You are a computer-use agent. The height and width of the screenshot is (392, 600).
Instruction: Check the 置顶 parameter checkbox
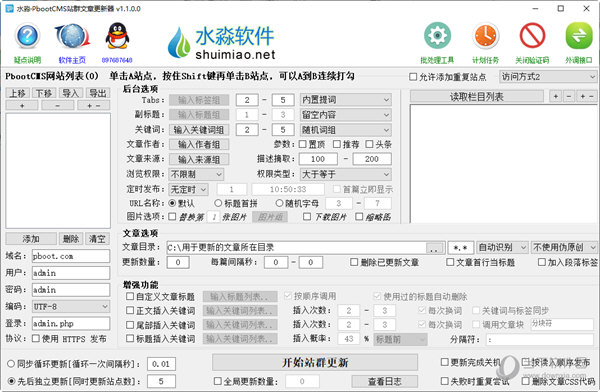tap(303, 144)
